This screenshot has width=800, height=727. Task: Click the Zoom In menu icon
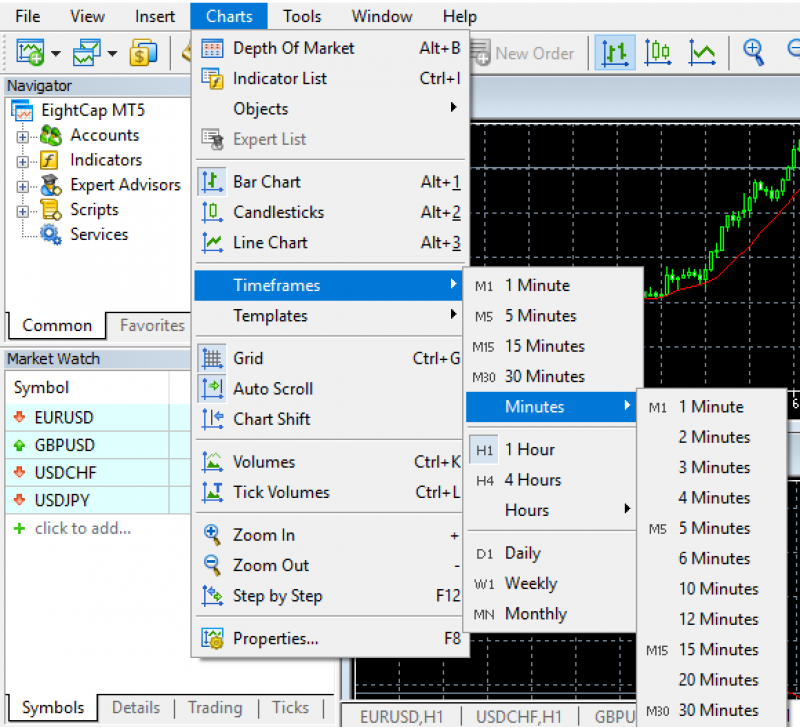pos(212,535)
